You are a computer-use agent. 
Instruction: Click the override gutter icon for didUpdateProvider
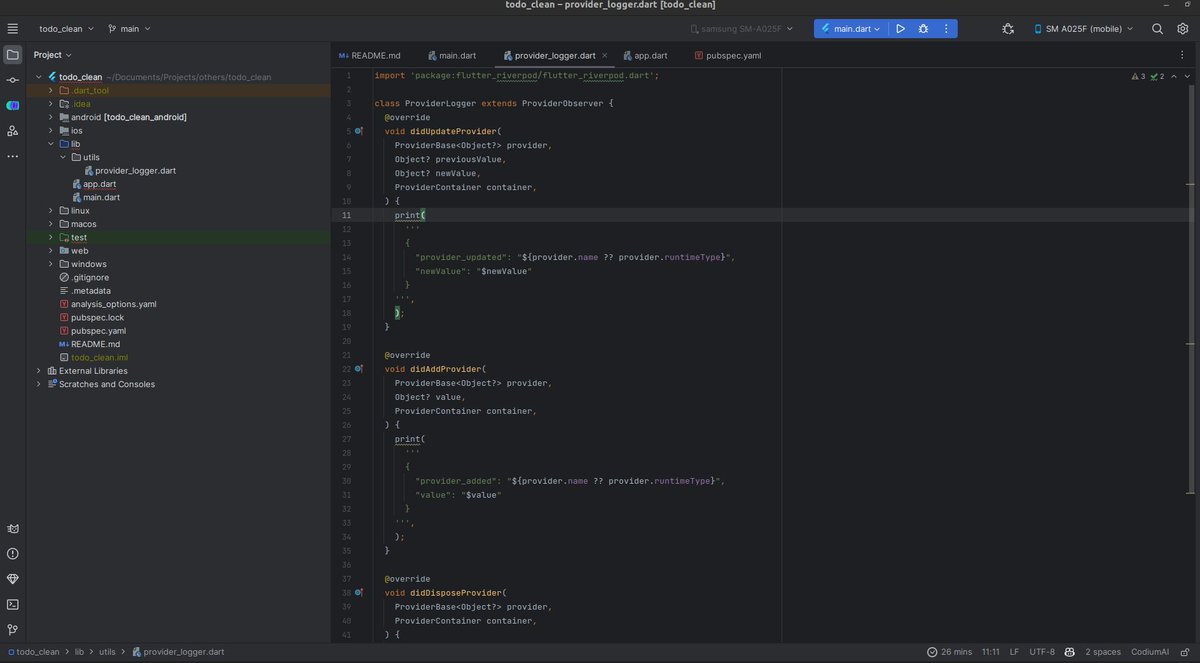point(359,131)
